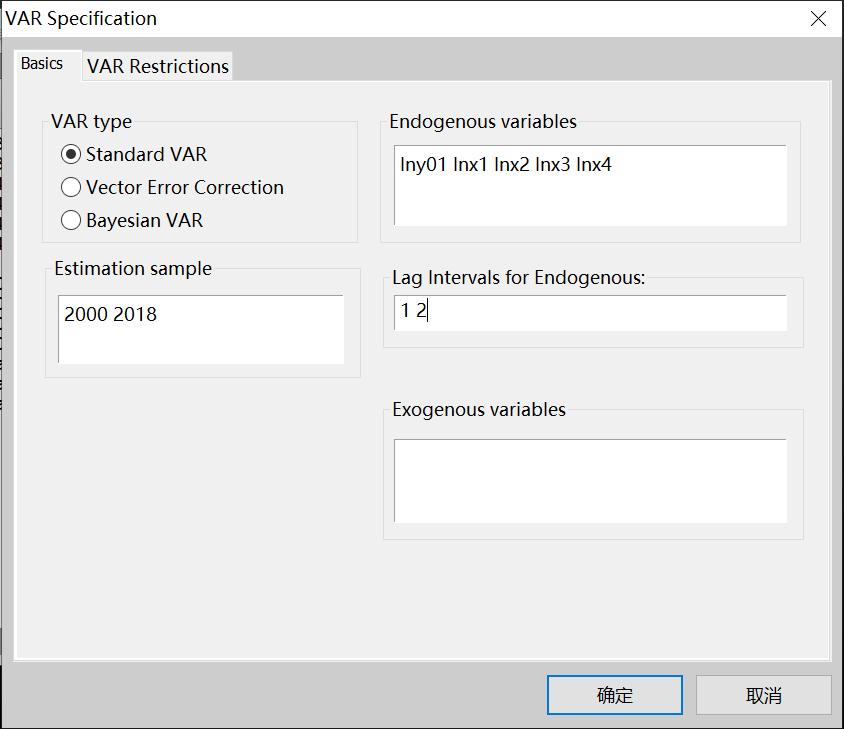Click the 2018 end year in sample

point(135,314)
